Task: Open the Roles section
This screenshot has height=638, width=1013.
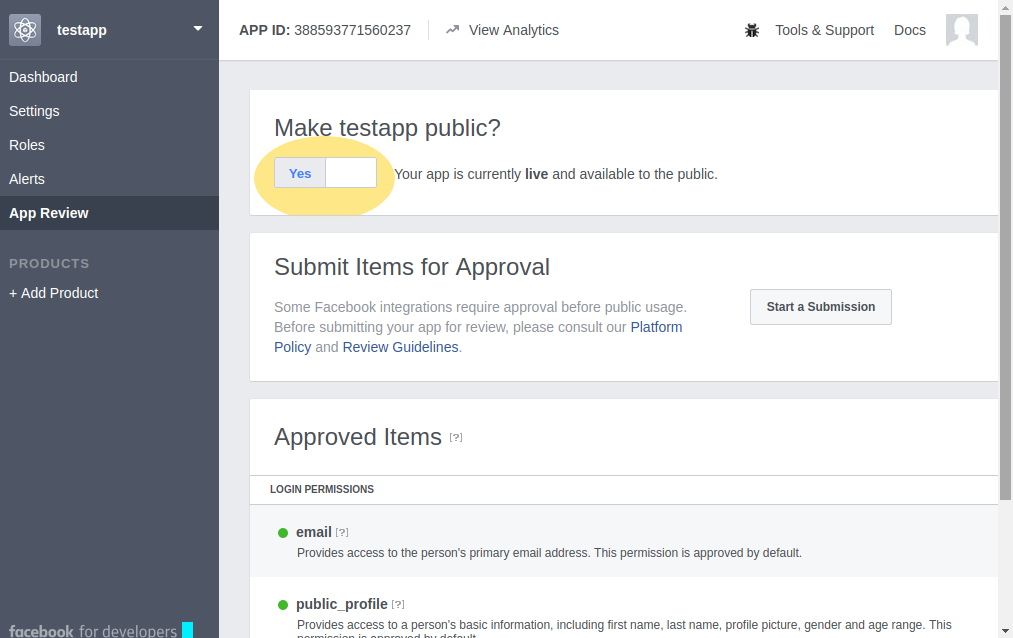Action: 27,145
